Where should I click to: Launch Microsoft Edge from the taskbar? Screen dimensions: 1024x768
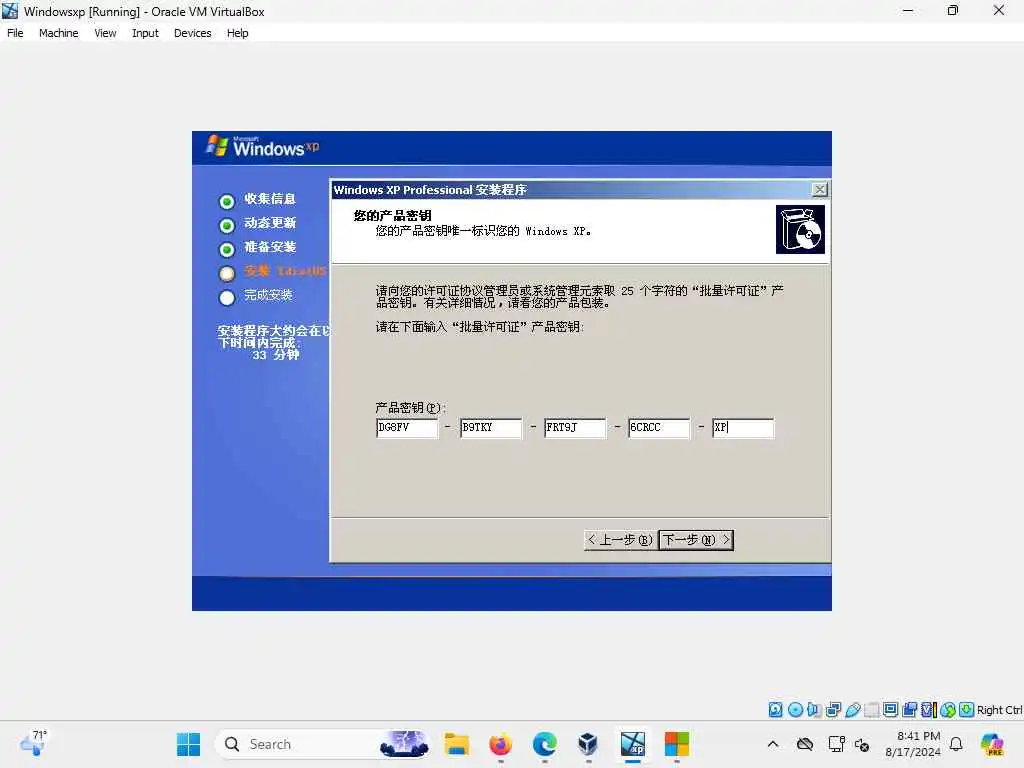coord(544,744)
